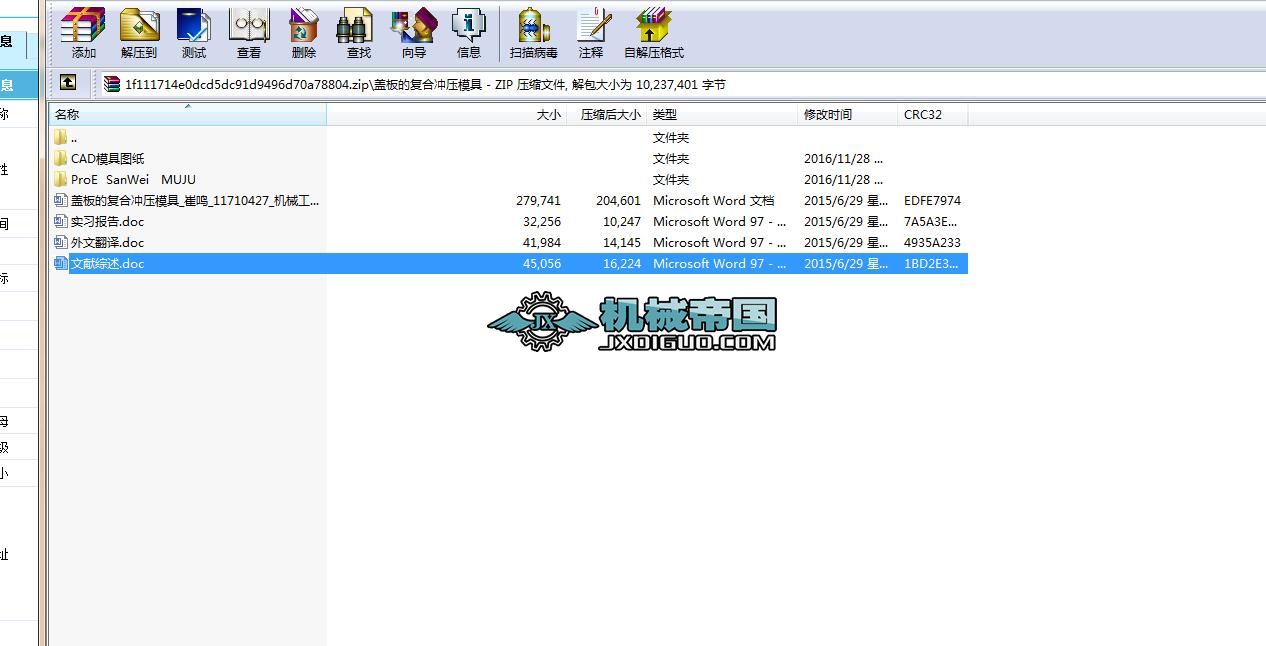Sort by the 大小 column header
1266x646 pixels.
pyautogui.click(x=447, y=114)
